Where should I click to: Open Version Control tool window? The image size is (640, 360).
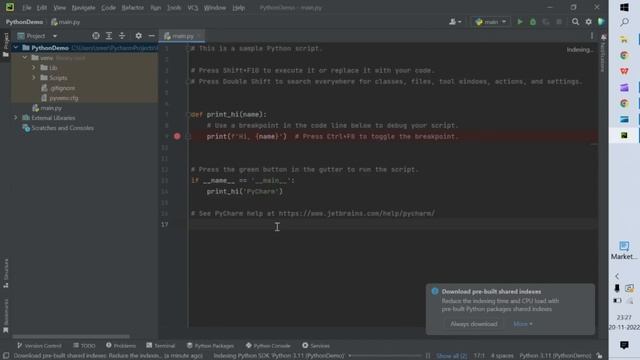click(39, 346)
